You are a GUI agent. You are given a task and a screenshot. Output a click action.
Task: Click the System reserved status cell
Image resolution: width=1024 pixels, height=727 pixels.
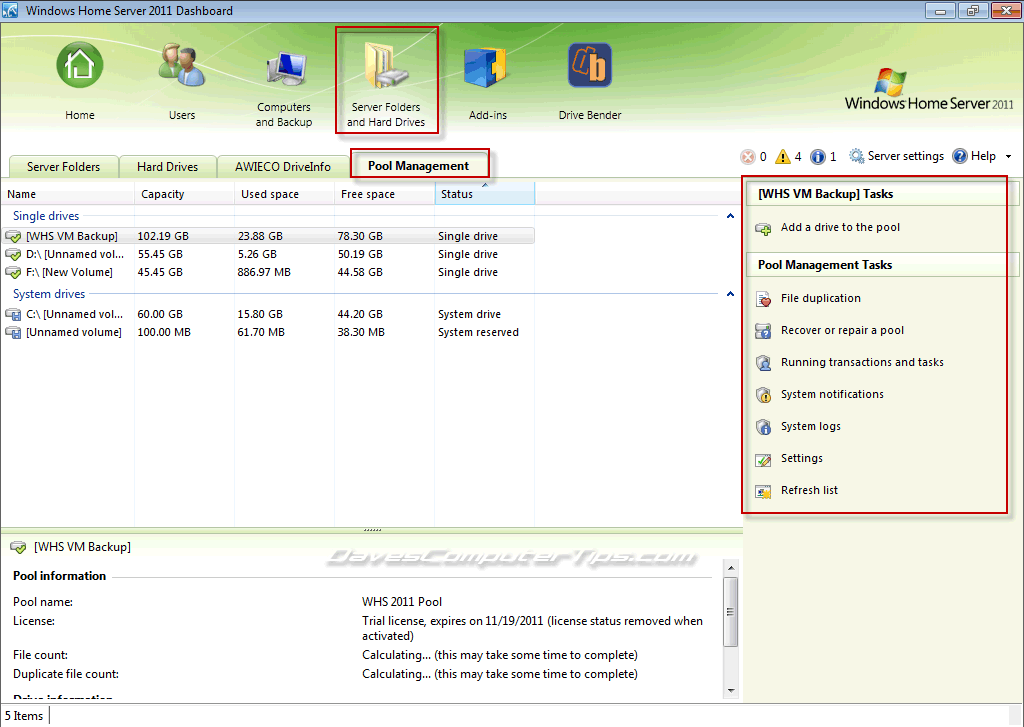[478, 332]
